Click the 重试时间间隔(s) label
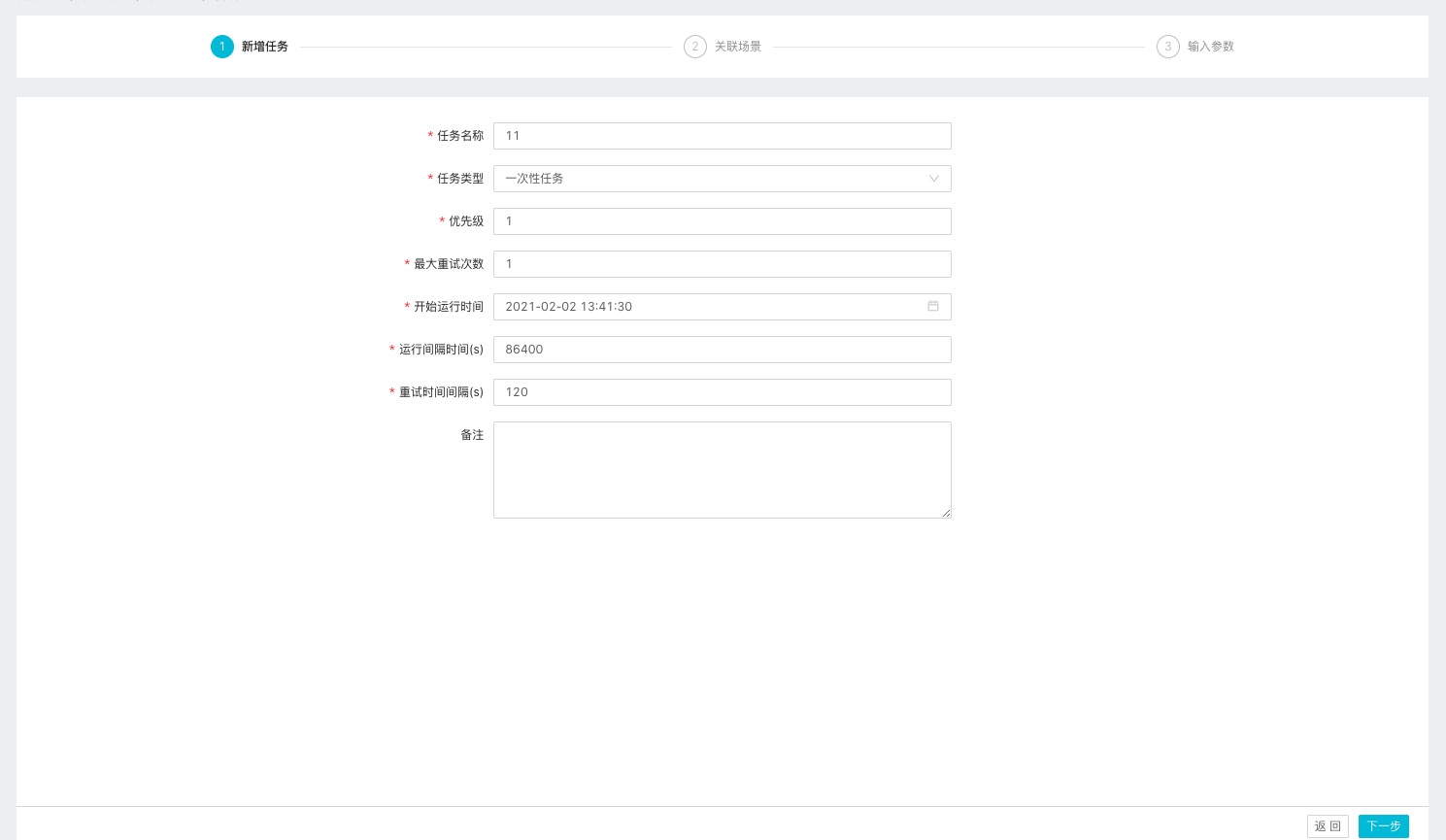The image size is (1446, 840). [x=441, y=392]
